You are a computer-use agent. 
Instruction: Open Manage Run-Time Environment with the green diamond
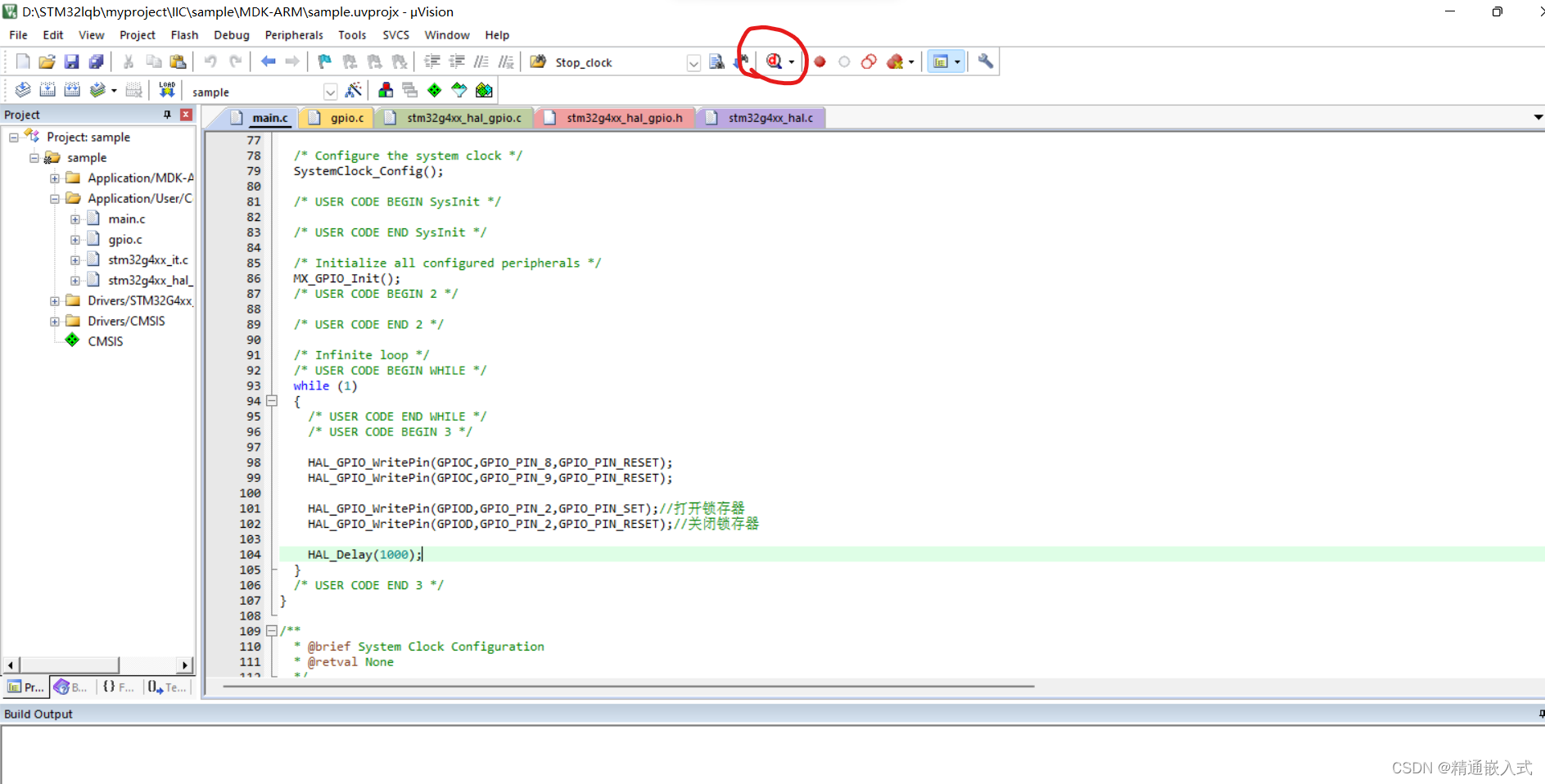[435, 90]
